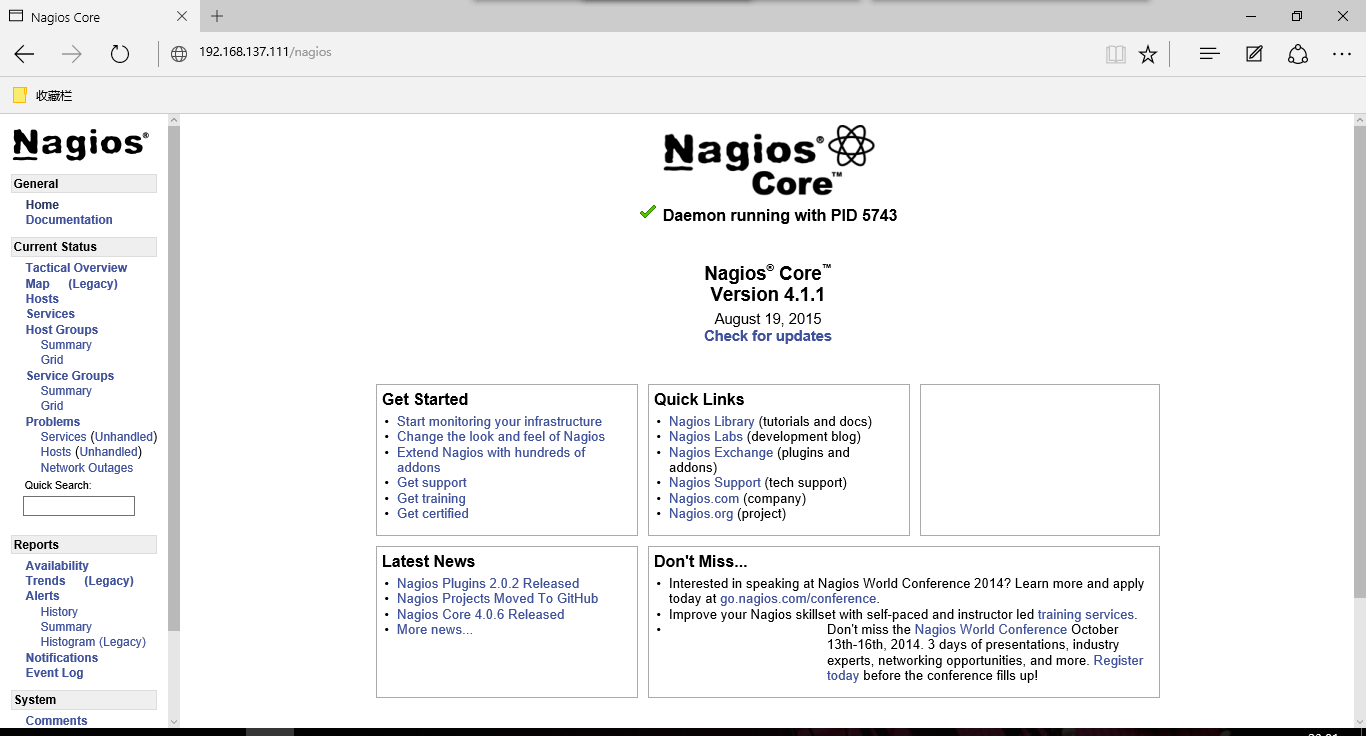Open Hosts problems link under Problems
The width and height of the screenshot is (1366, 736).
pos(56,452)
